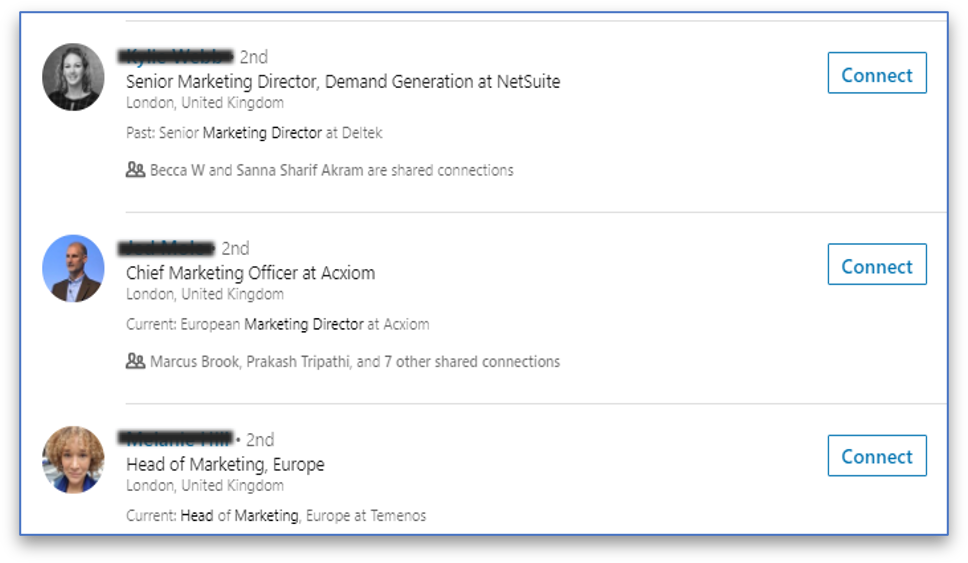This screenshot has width=968, height=563.
Task: Connect with the NetSuite Senior Marketing Director
Action: click(876, 74)
